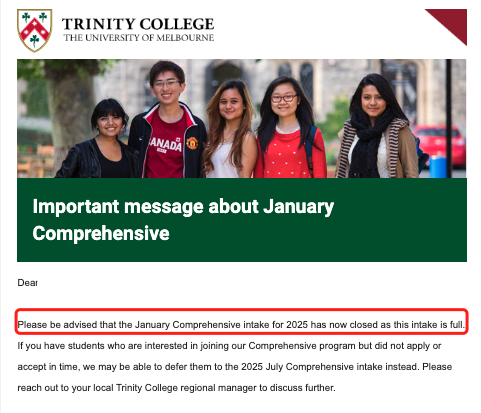Viewport: 481px width, 413px height.
Task: Click the maroon triangle corner graphic
Action: click(452, 23)
